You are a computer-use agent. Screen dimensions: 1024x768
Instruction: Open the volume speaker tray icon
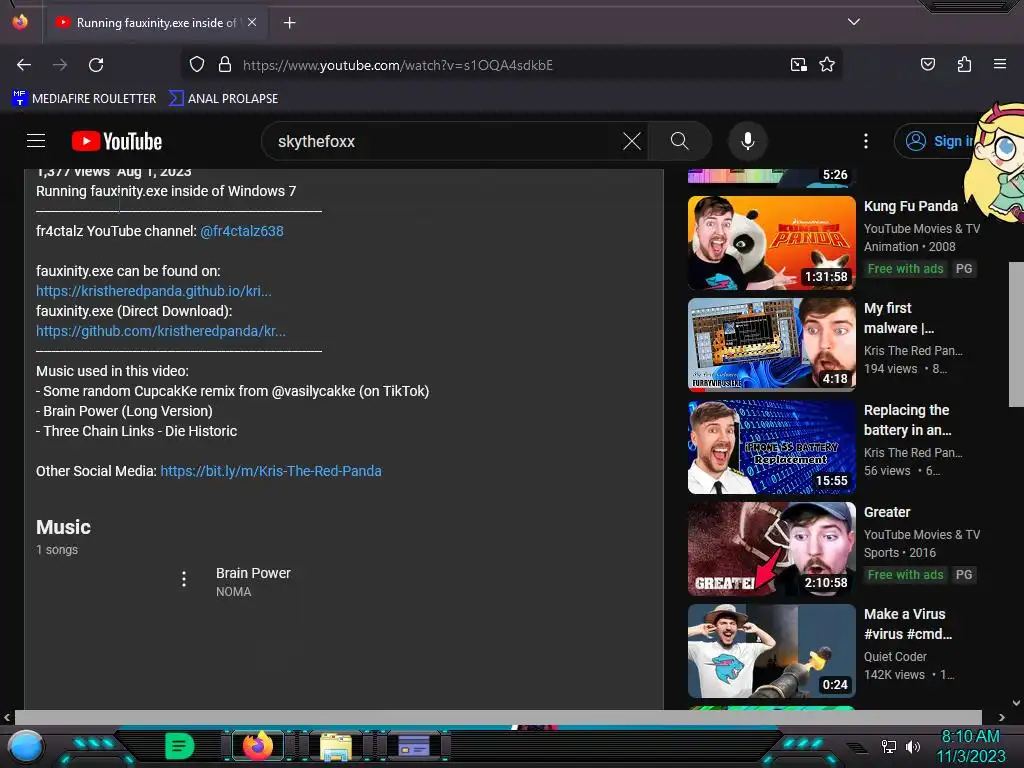point(913,746)
